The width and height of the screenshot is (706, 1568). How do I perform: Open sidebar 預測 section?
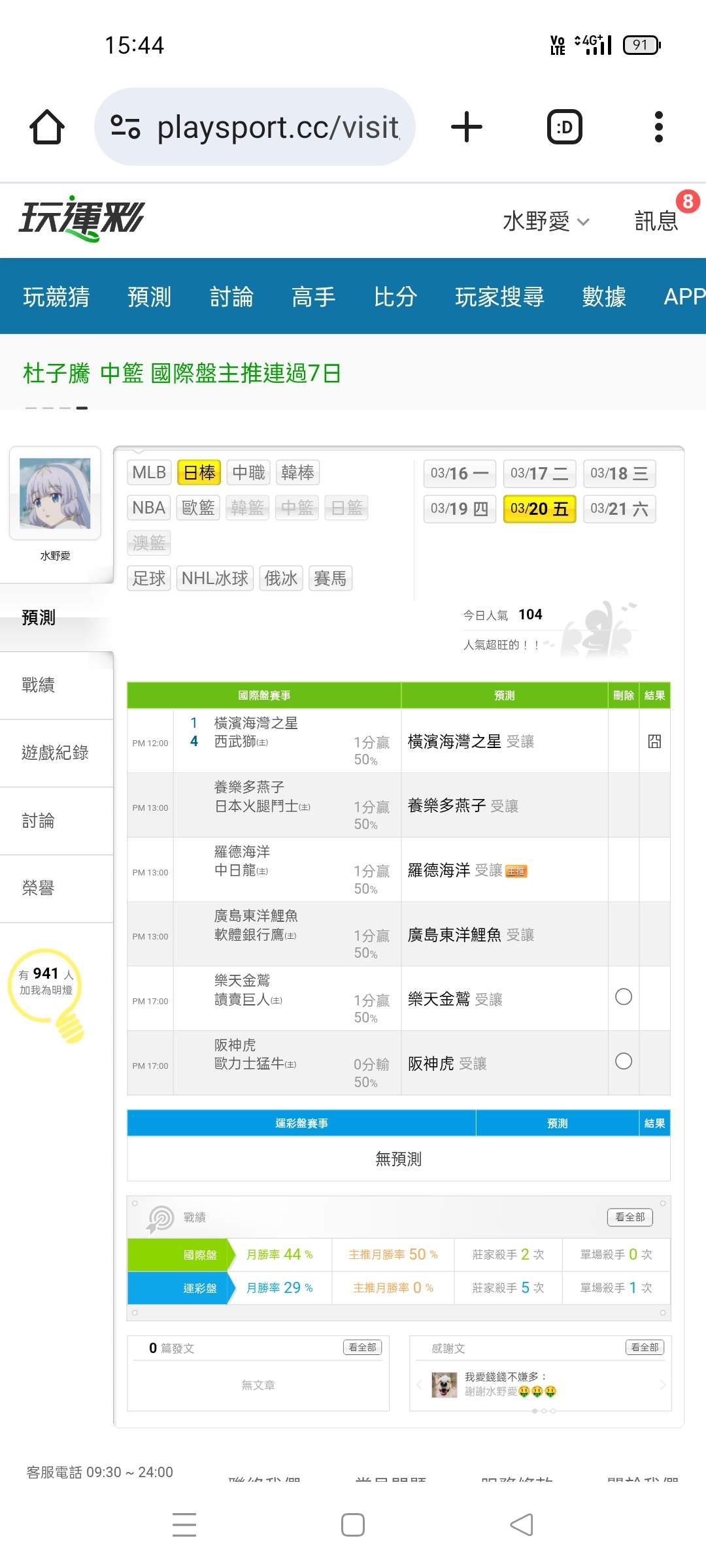[56, 617]
